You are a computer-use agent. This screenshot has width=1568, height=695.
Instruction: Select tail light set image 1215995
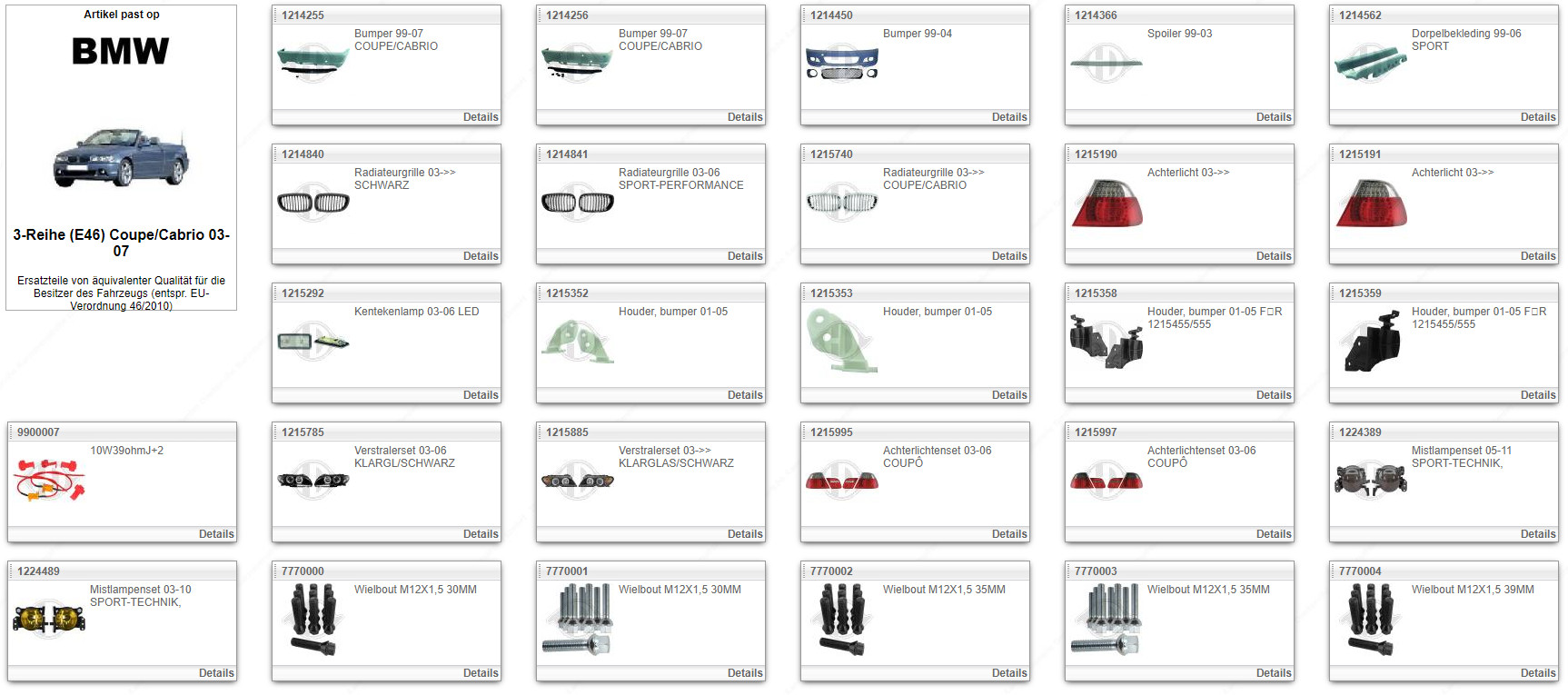842,481
